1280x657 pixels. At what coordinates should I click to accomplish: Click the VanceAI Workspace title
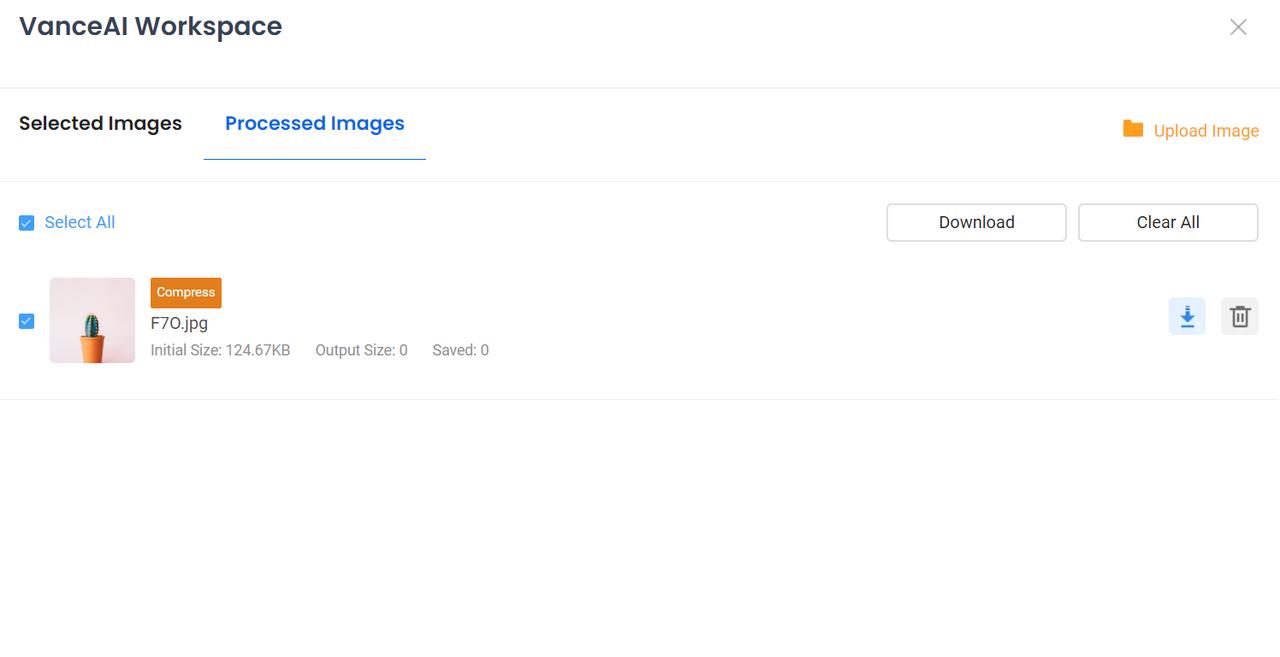[x=151, y=27]
